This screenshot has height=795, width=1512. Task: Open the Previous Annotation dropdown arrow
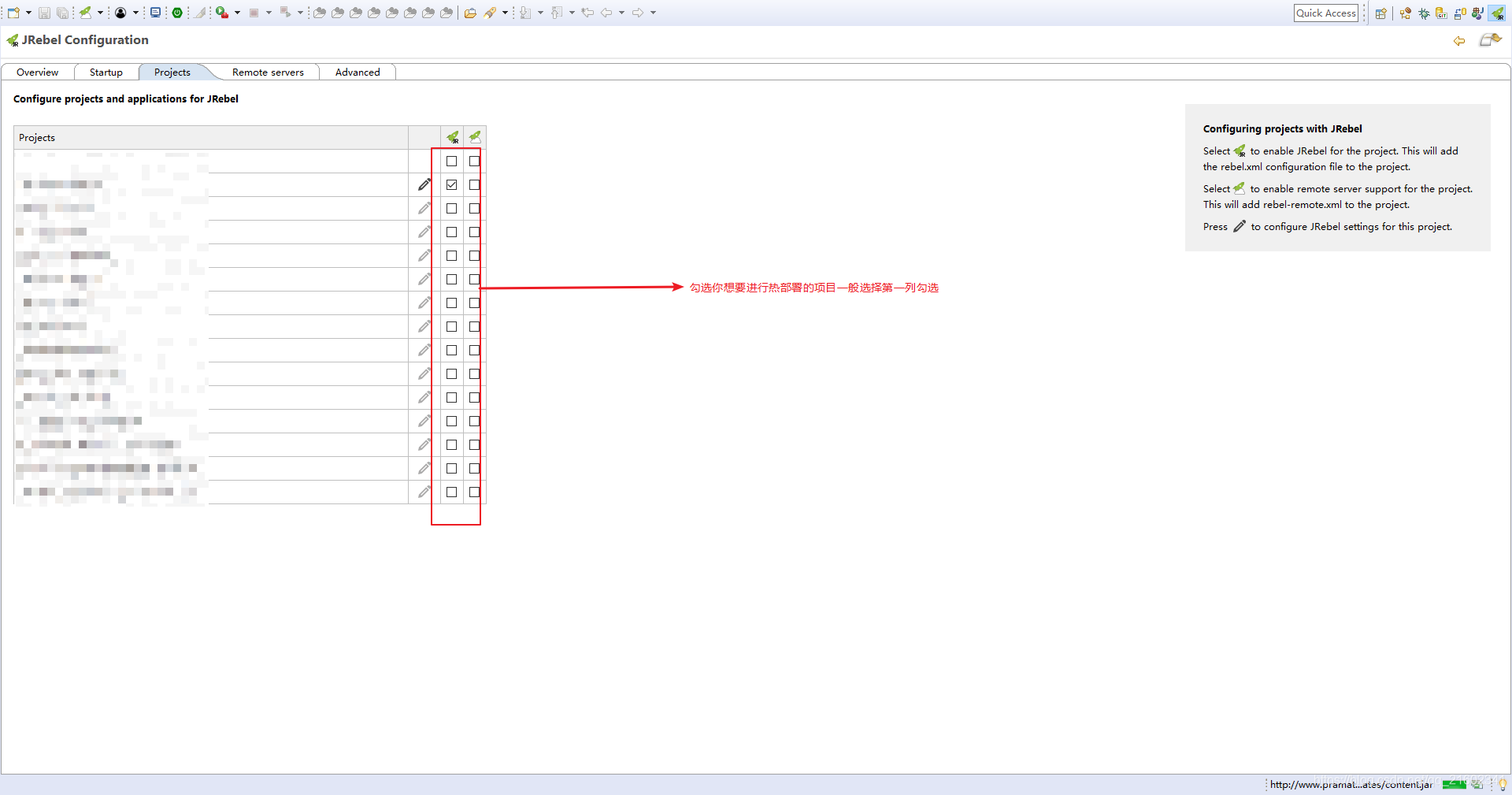click(572, 13)
